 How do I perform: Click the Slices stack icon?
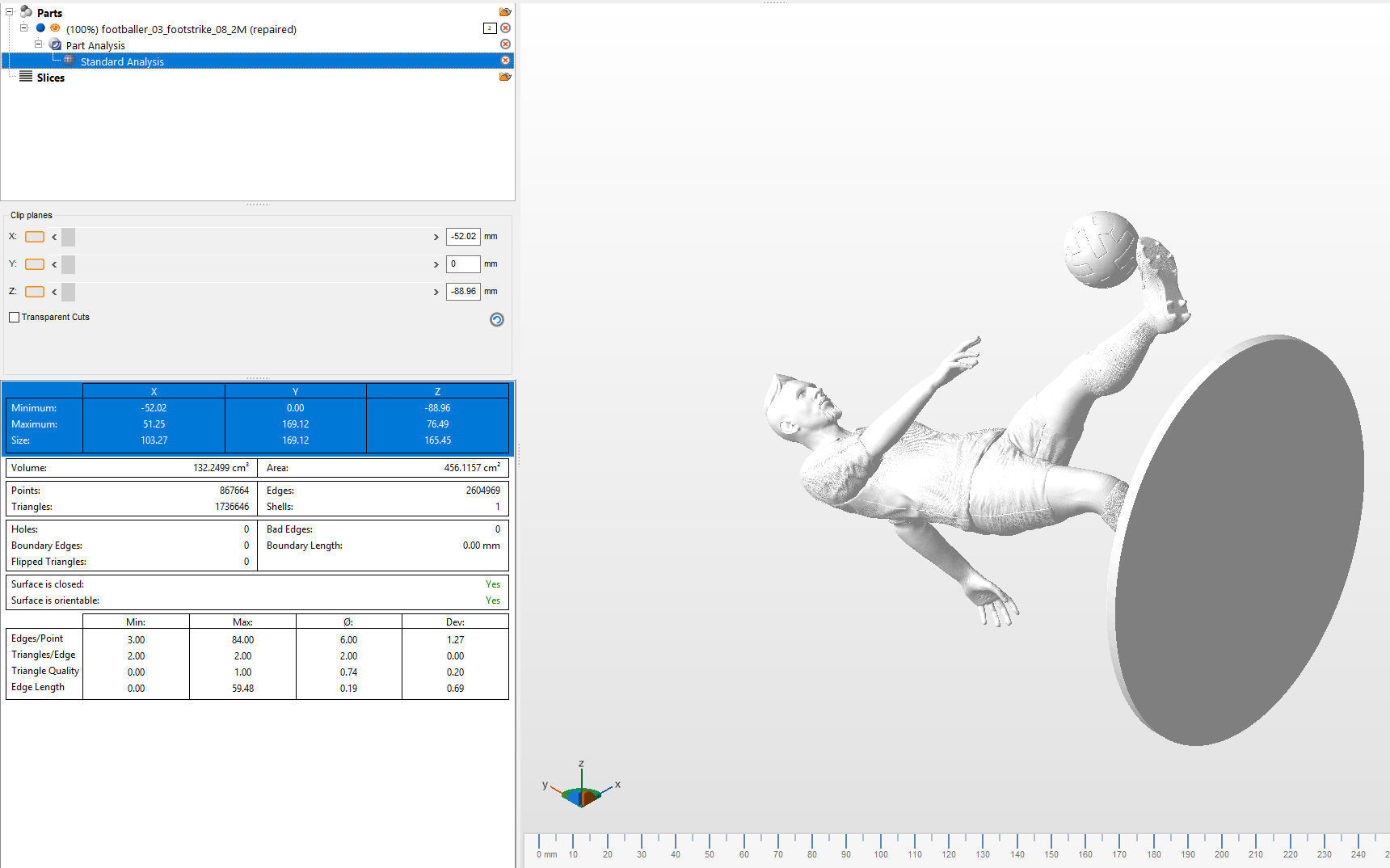coord(26,77)
